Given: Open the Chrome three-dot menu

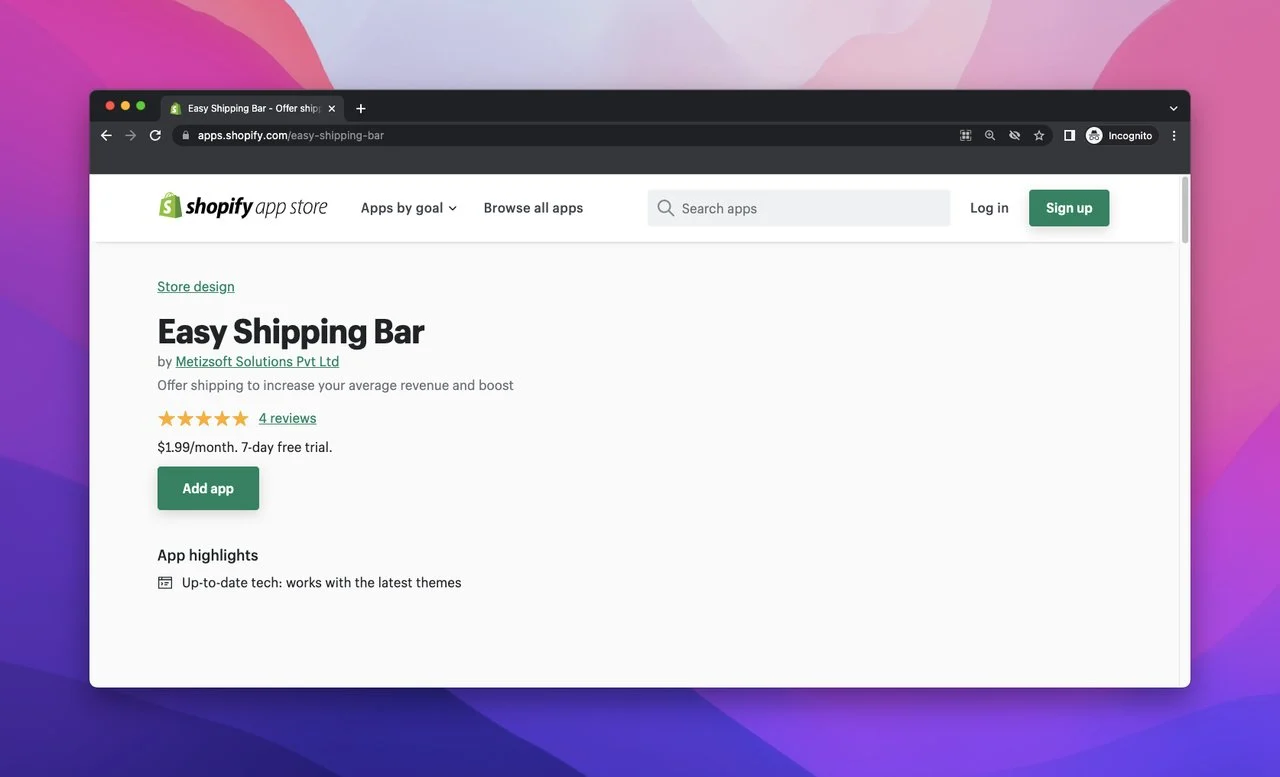Looking at the screenshot, I should tap(1174, 135).
